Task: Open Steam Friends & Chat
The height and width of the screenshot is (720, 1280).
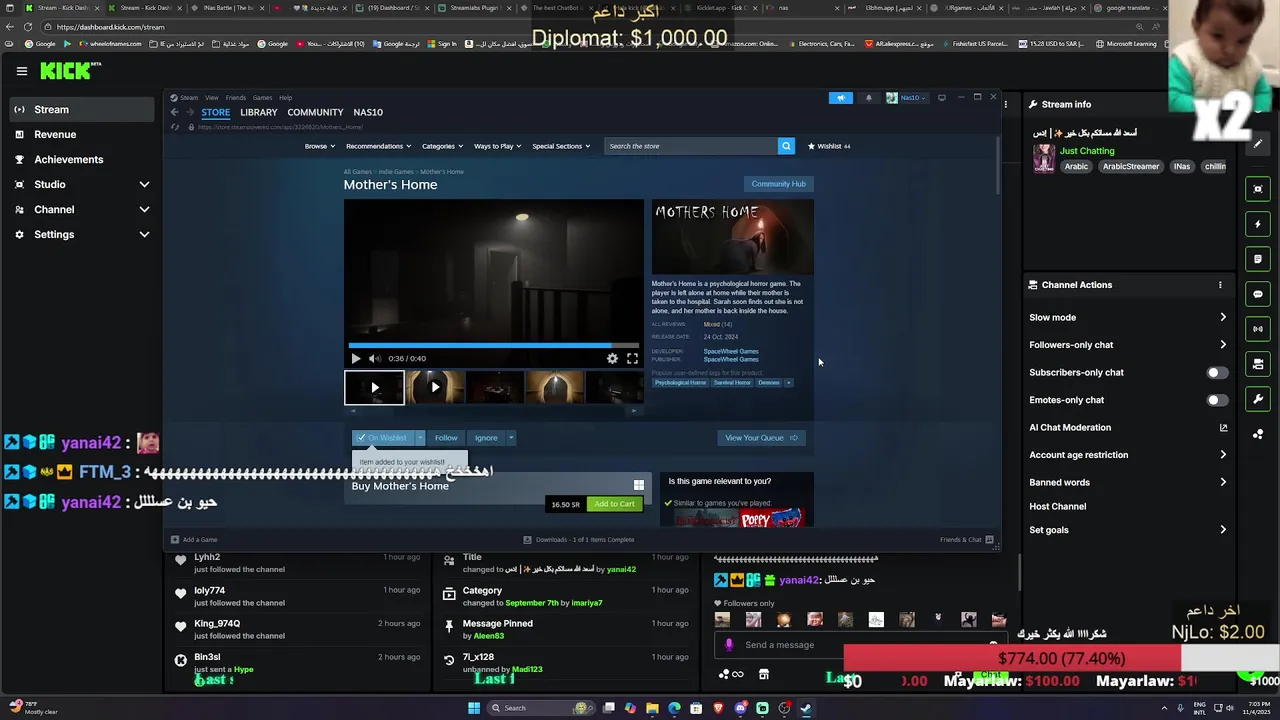Action: (967, 540)
